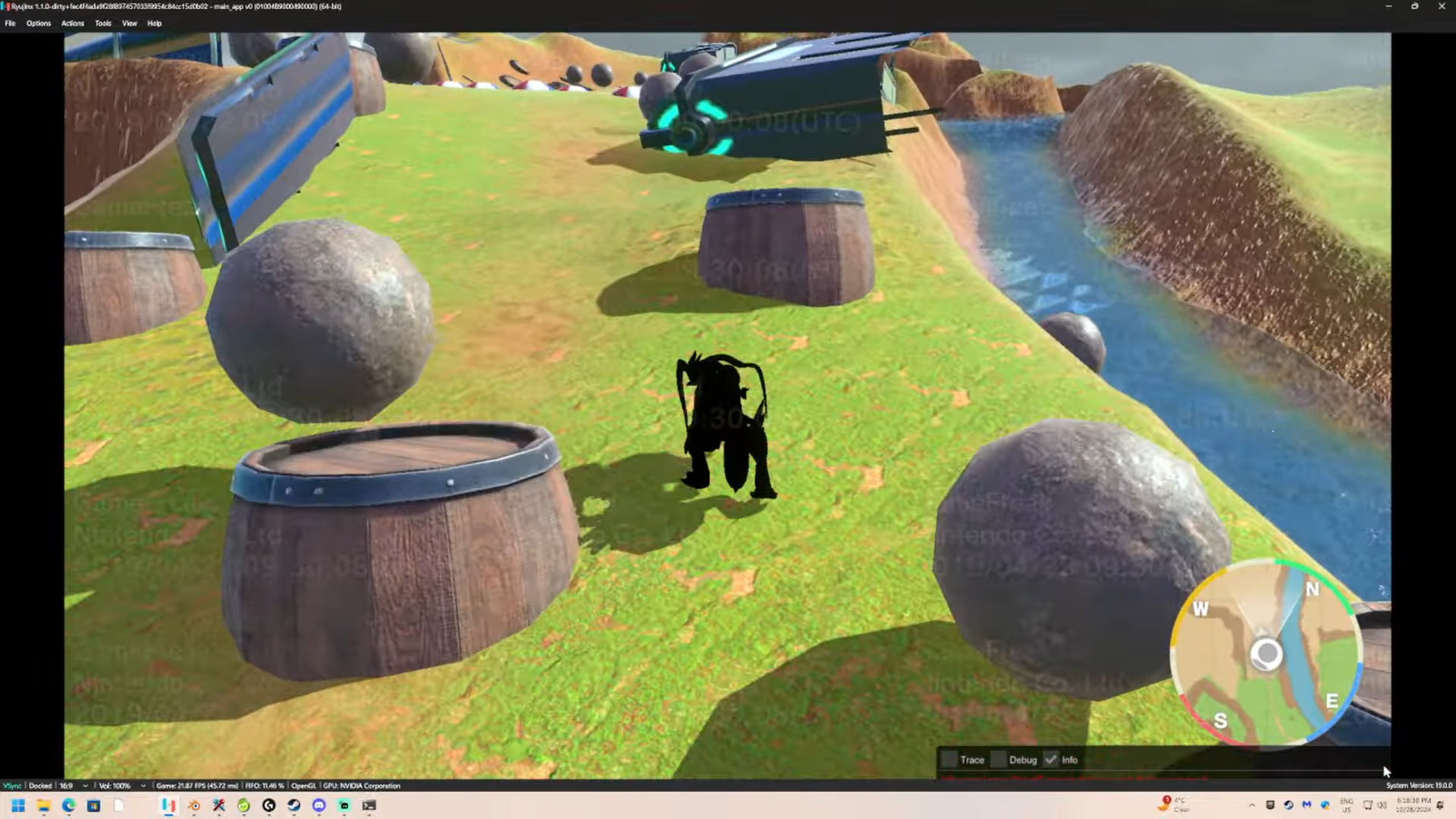Open the blue square app on taskbar
The image size is (1456, 819).
tap(93, 805)
